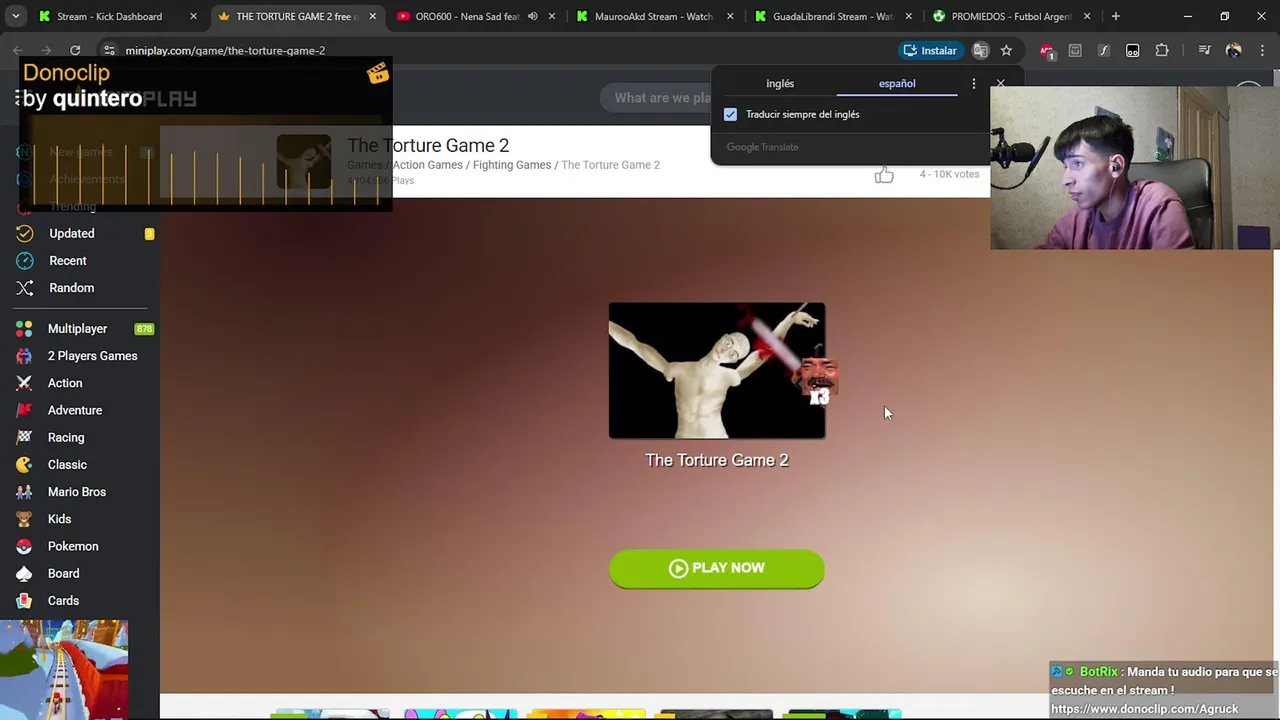Open Translate popup three-dot options
Image resolution: width=1280 pixels, height=720 pixels.
pyautogui.click(x=973, y=84)
